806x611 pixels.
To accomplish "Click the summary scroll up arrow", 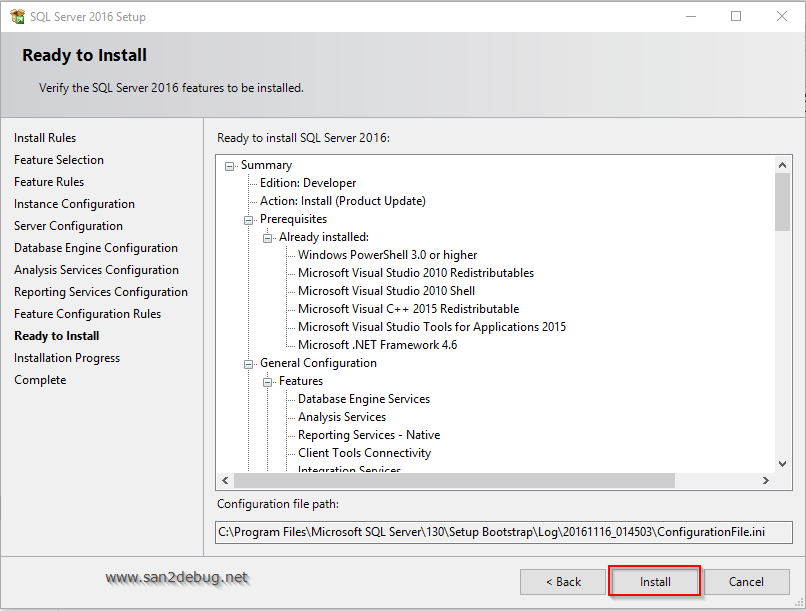I will tap(782, 165).
